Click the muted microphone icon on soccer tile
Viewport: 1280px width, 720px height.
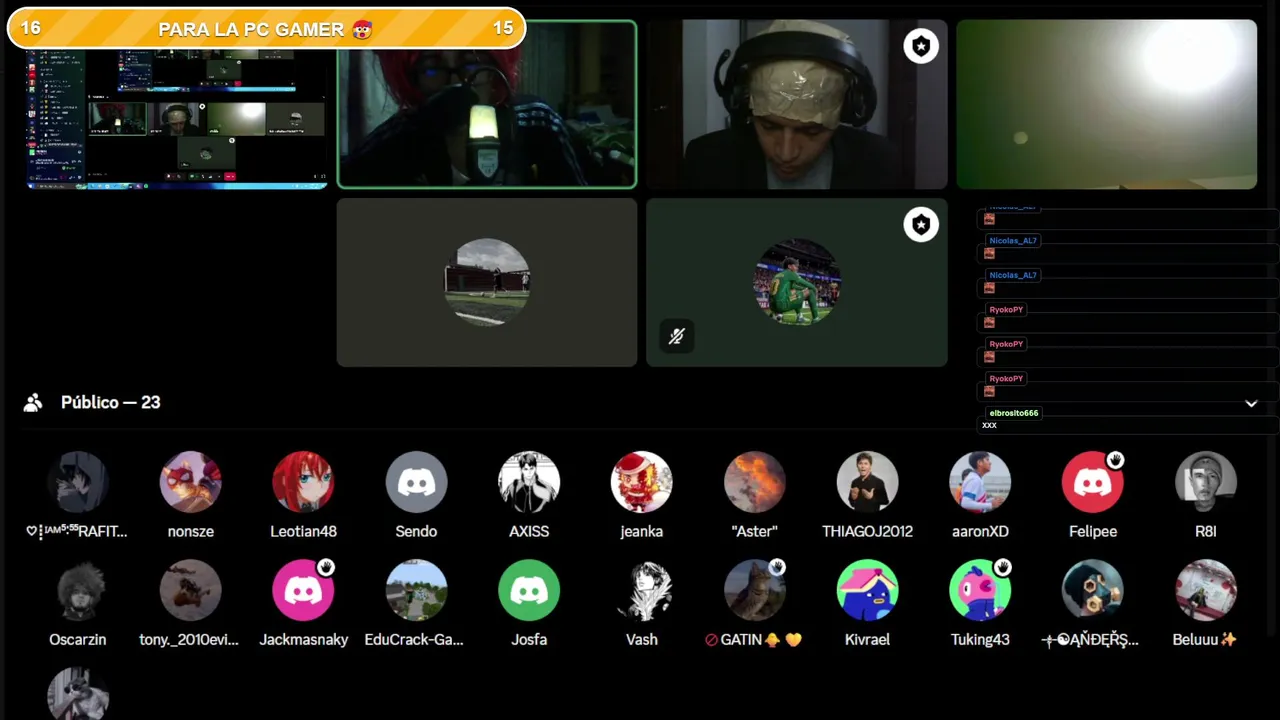[x=677, y=336]
